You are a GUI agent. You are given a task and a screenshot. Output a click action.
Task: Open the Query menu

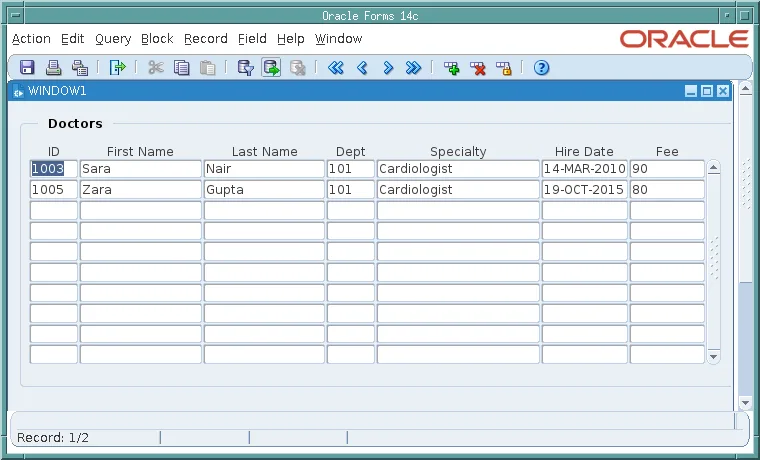coord(113,39)
